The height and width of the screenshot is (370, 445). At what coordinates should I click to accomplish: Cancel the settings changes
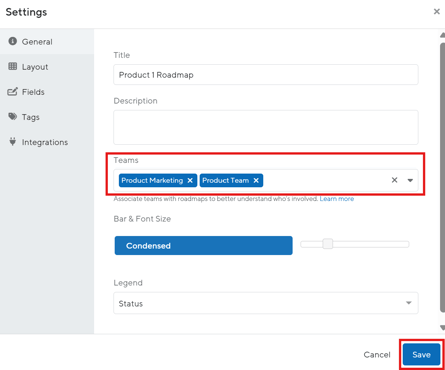click(x=377, y=355)
